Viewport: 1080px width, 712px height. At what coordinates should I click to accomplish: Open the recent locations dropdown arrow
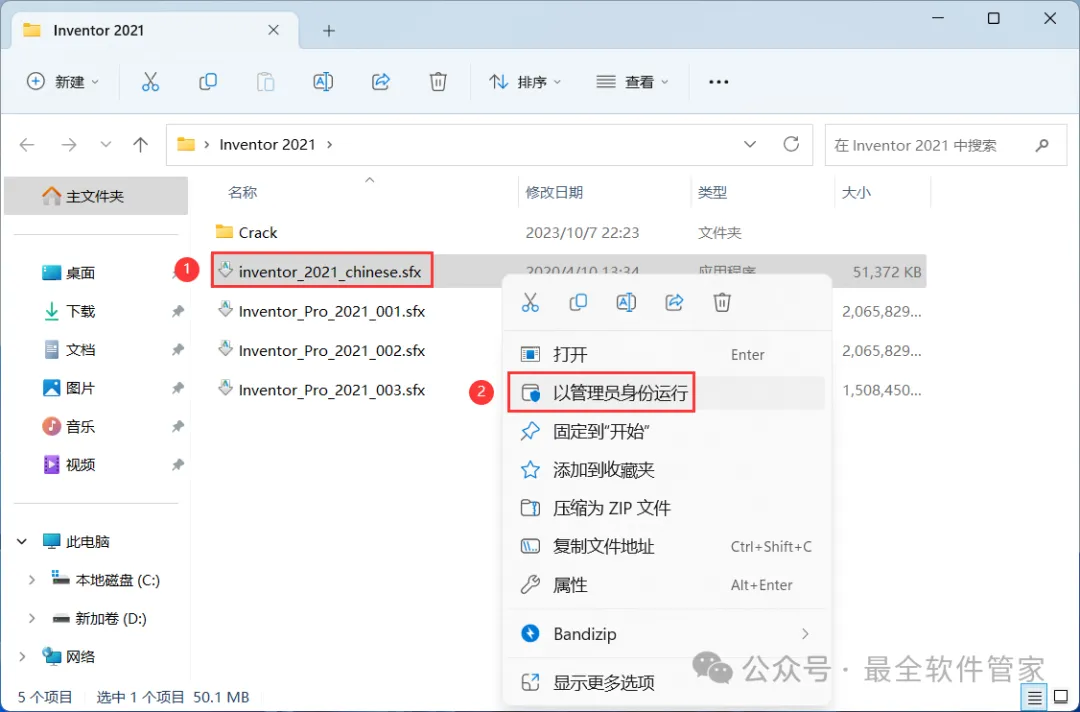(105, 145)
